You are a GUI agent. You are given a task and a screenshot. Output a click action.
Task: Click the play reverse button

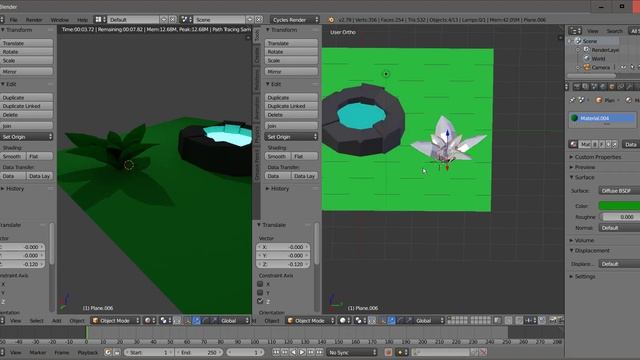coord(293,352)
